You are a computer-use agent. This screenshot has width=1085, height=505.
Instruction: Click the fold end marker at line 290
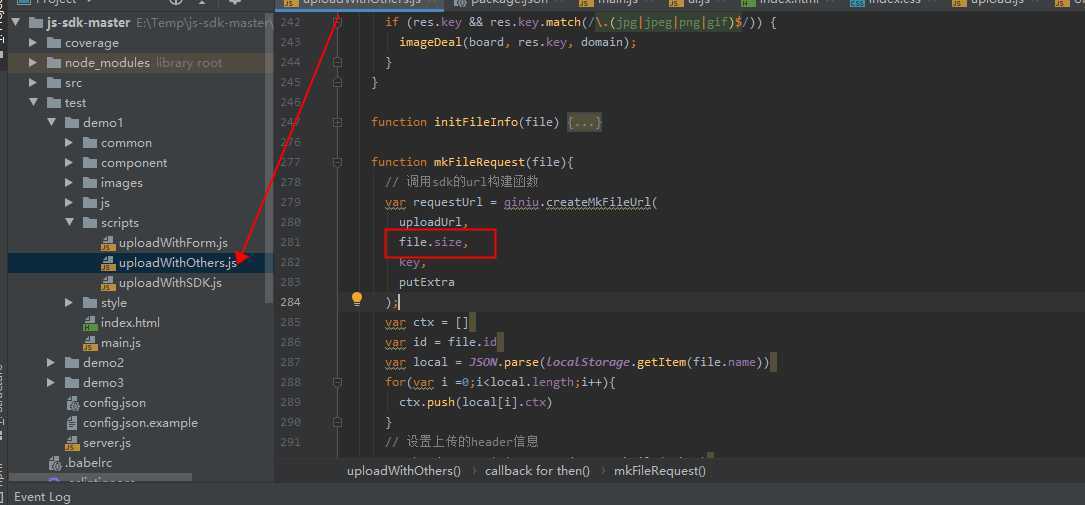coord(337,422)
